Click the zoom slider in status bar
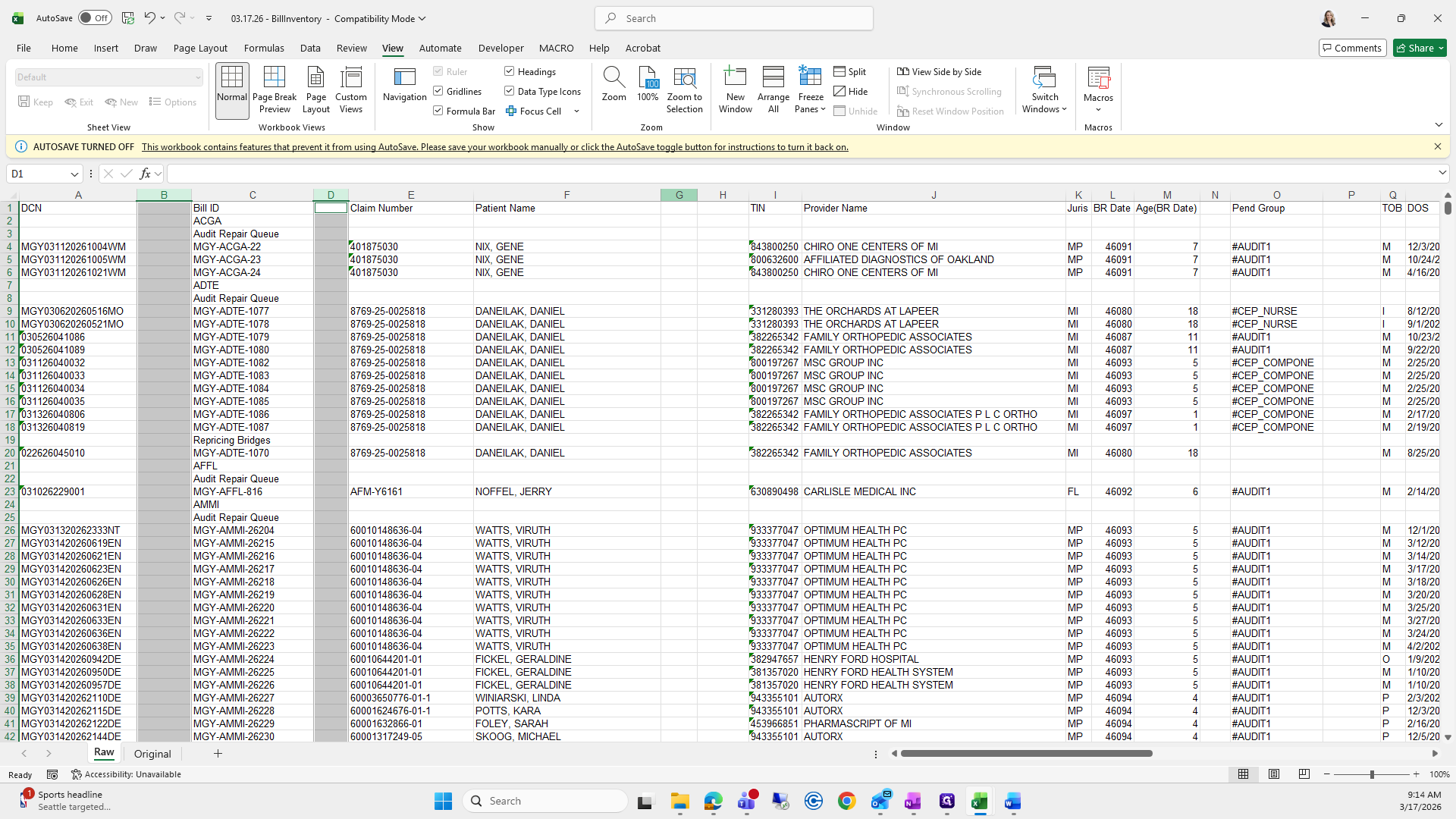 [x=1371, y=774]
